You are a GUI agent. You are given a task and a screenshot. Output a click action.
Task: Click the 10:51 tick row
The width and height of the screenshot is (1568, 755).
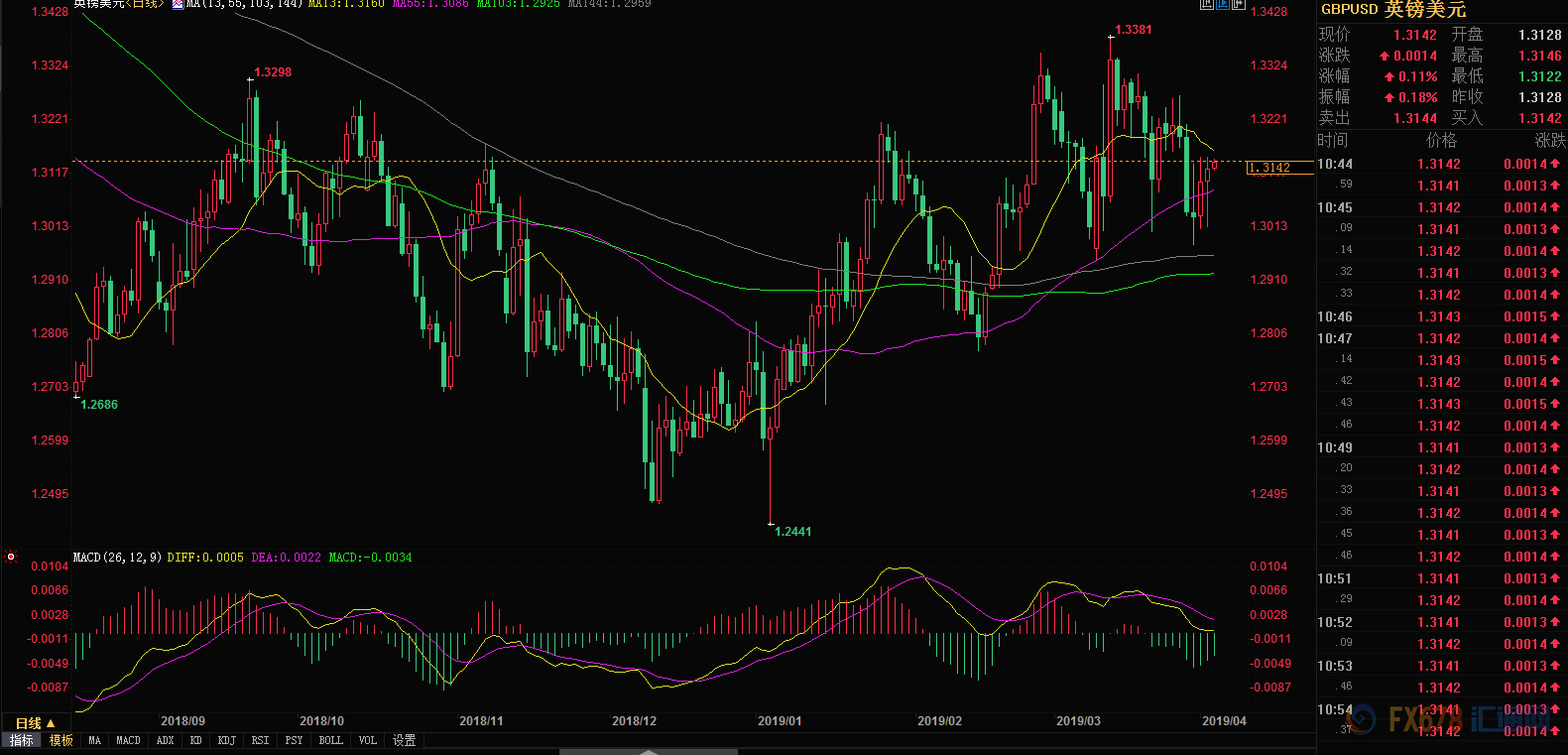(x=1441, y=578)
